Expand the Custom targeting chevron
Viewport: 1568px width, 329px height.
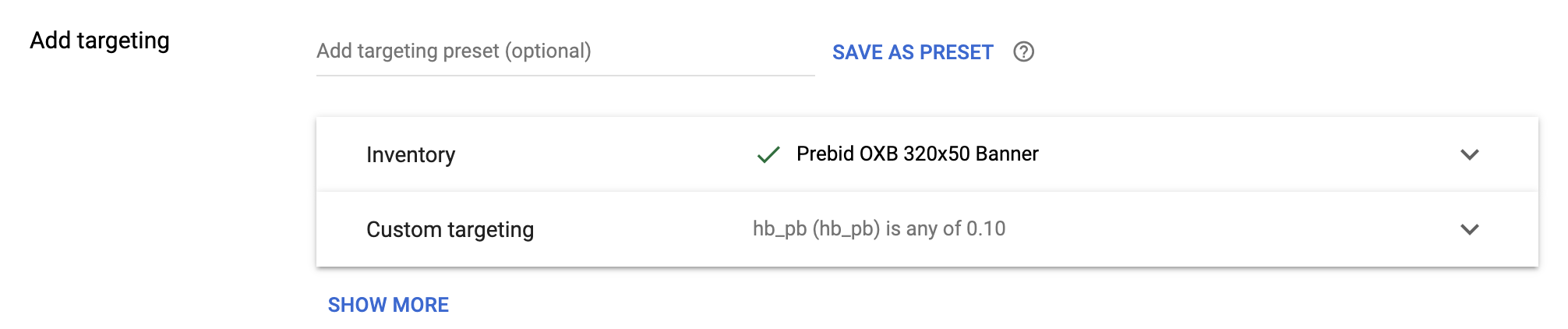coord(1469,229)
